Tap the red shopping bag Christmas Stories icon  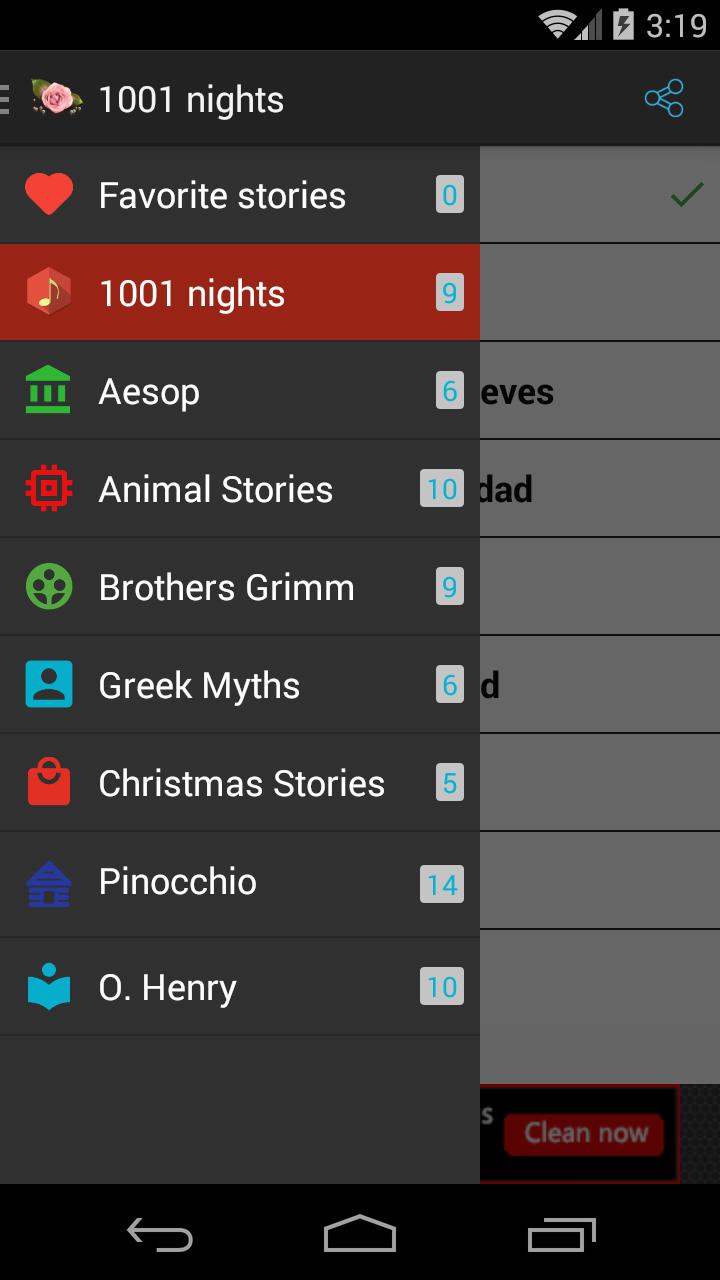[48, 783]
